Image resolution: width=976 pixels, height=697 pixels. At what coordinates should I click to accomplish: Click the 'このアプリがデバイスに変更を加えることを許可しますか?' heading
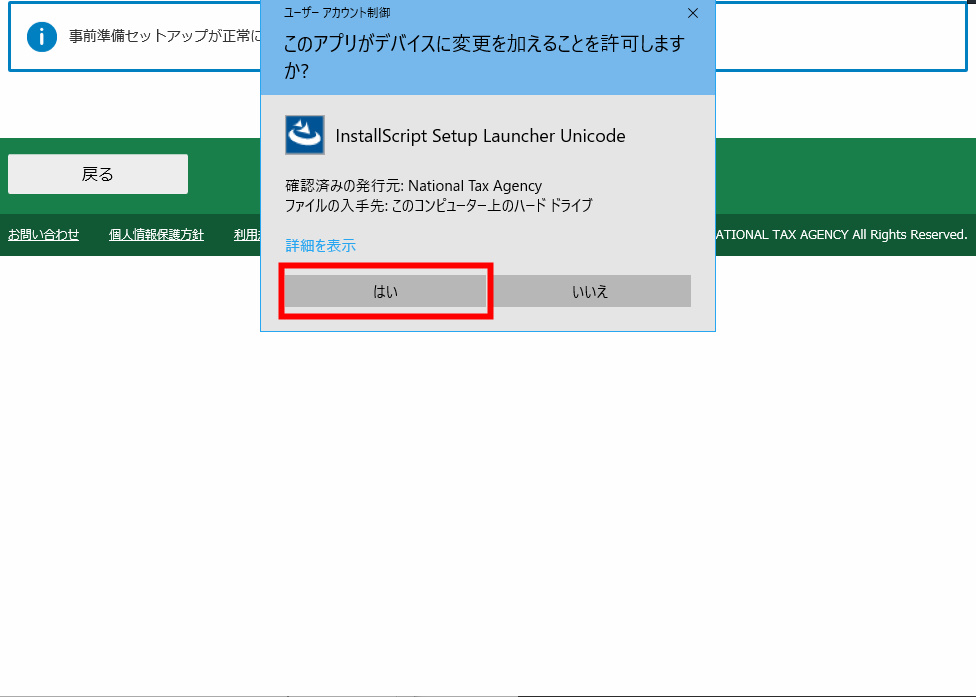[484, 57]
